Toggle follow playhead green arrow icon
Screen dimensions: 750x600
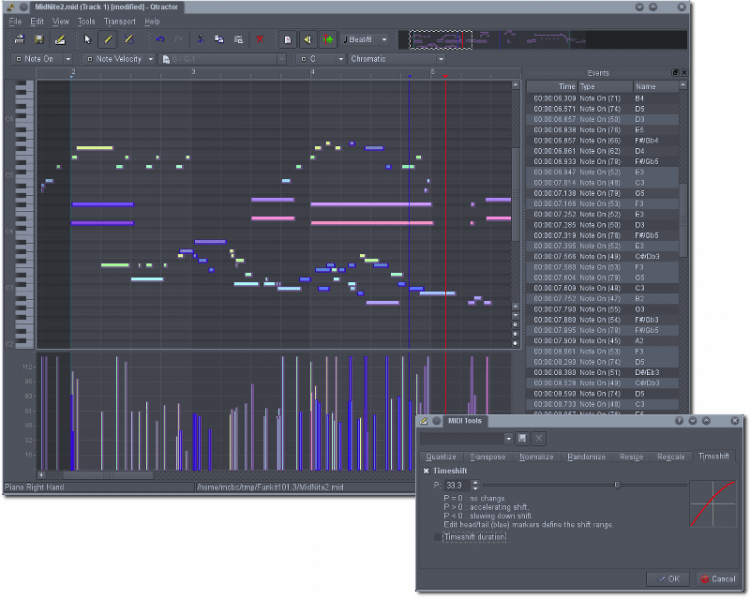(328, 40)
